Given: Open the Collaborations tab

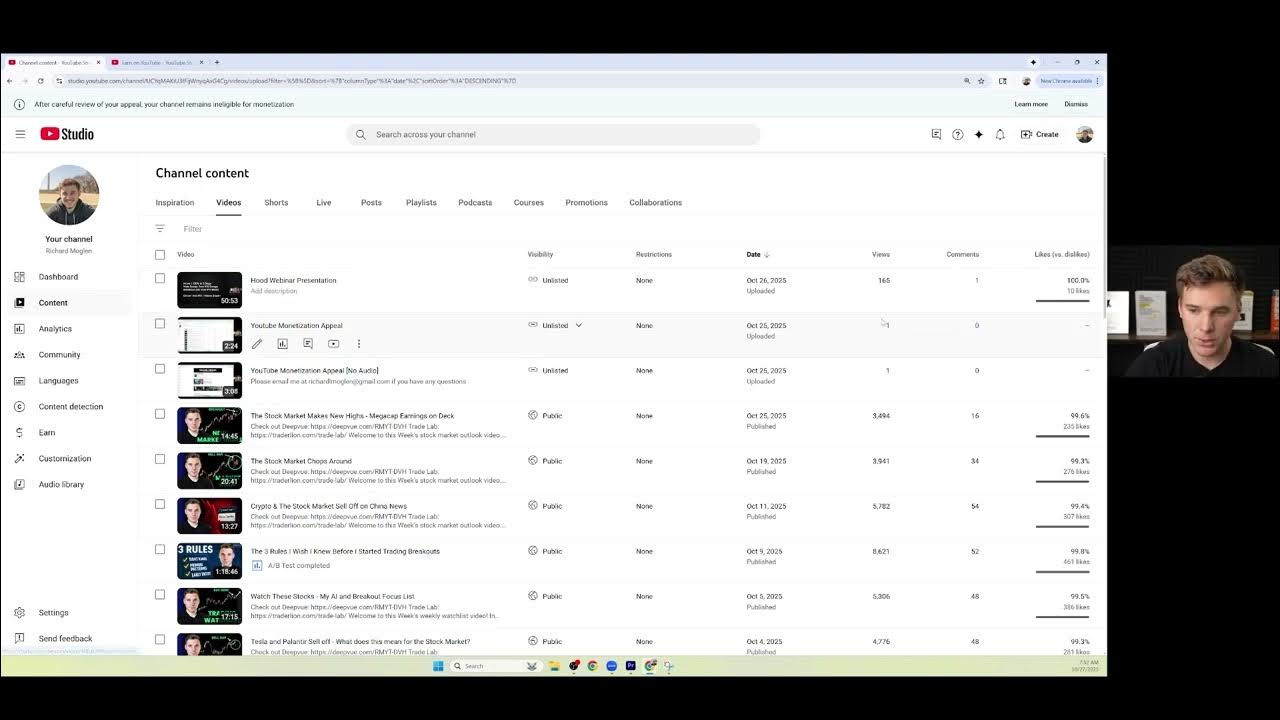Looking at the screenshot, I should [x=655, y=203].
